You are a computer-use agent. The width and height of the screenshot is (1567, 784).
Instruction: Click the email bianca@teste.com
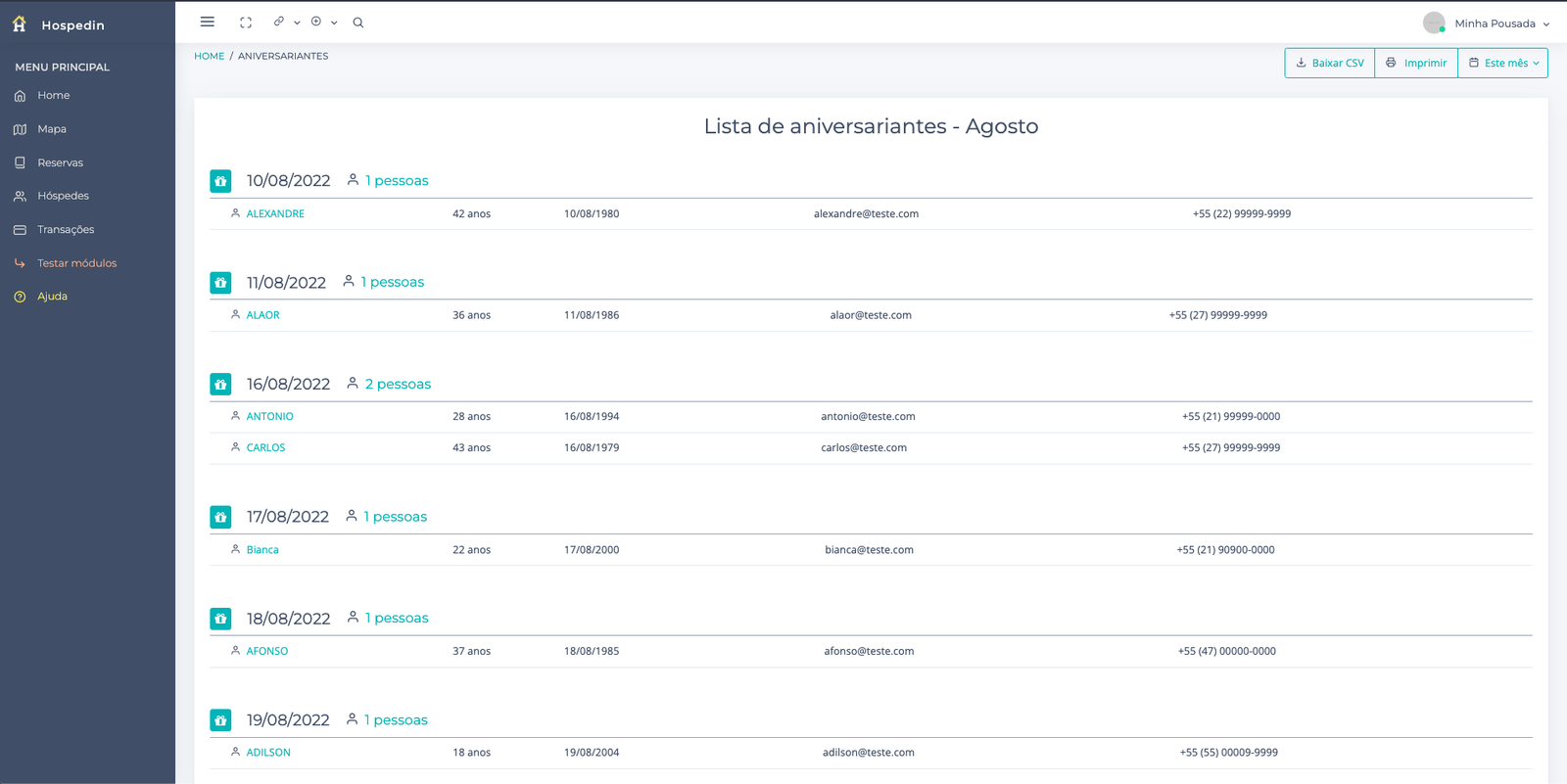point(869,550)
